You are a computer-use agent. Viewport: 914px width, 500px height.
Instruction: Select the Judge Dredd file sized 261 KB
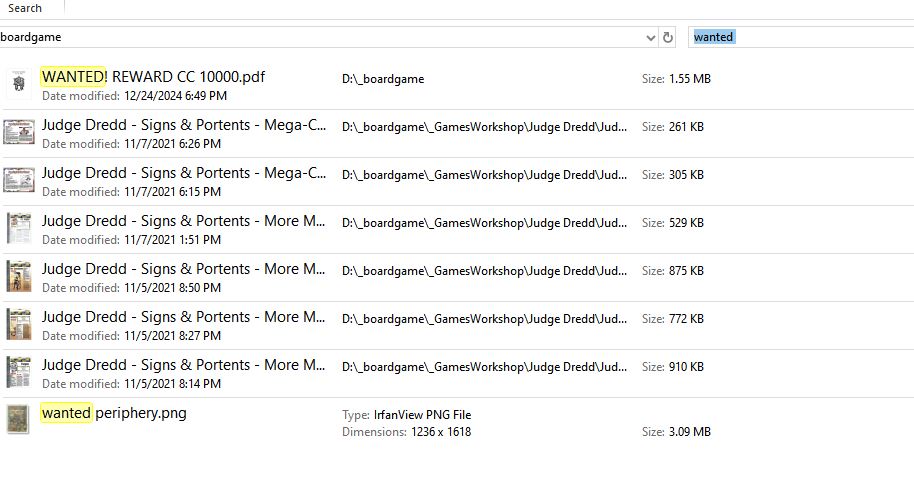coord(184,125)
